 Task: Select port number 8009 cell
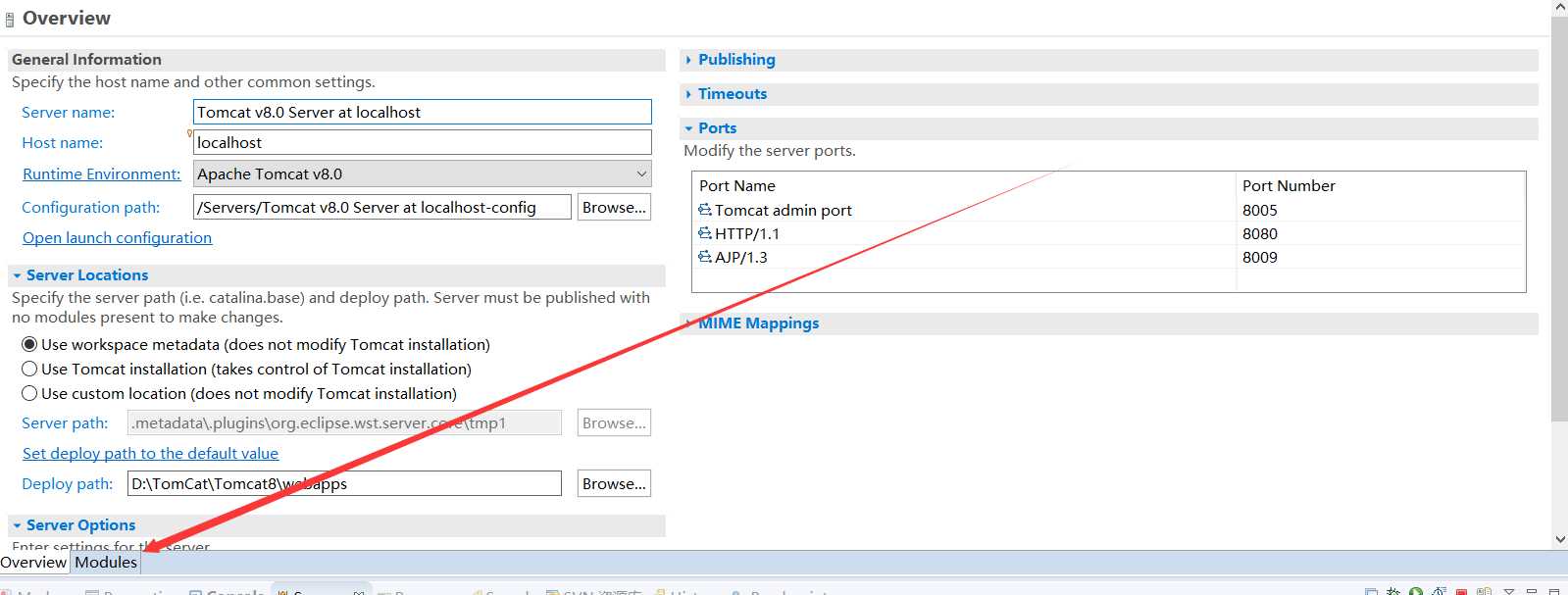click(1260, 257)
